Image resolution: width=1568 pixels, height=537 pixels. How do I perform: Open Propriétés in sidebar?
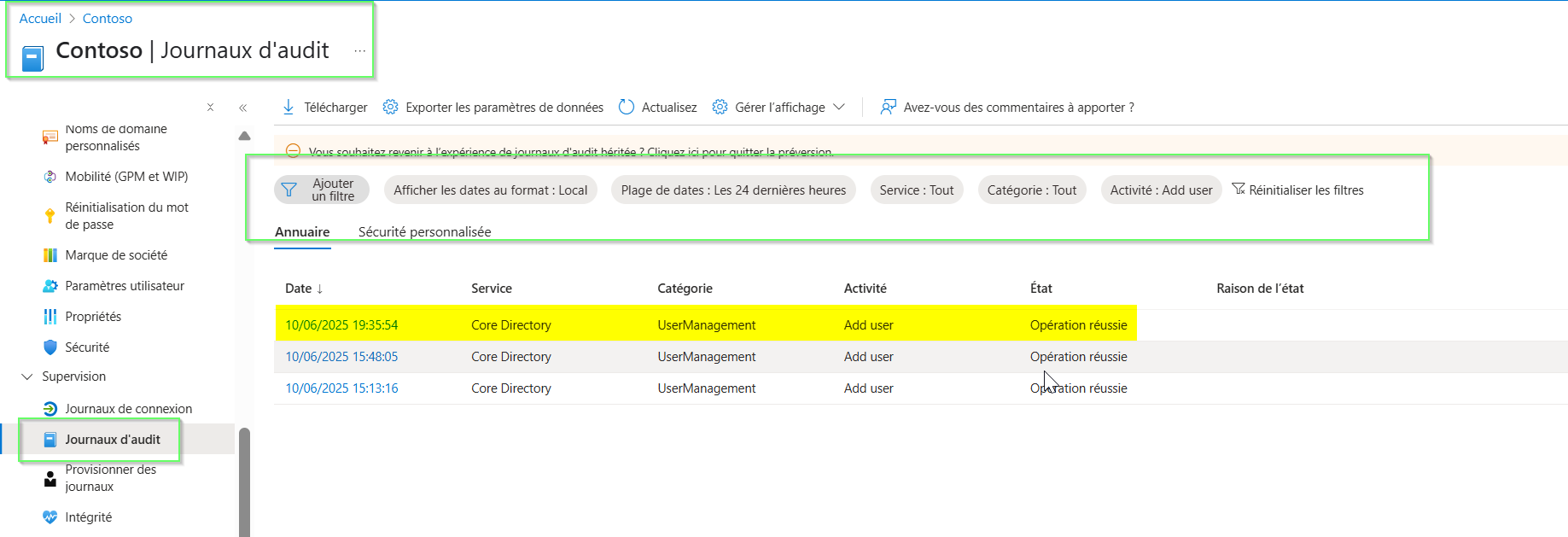[93, 317]
